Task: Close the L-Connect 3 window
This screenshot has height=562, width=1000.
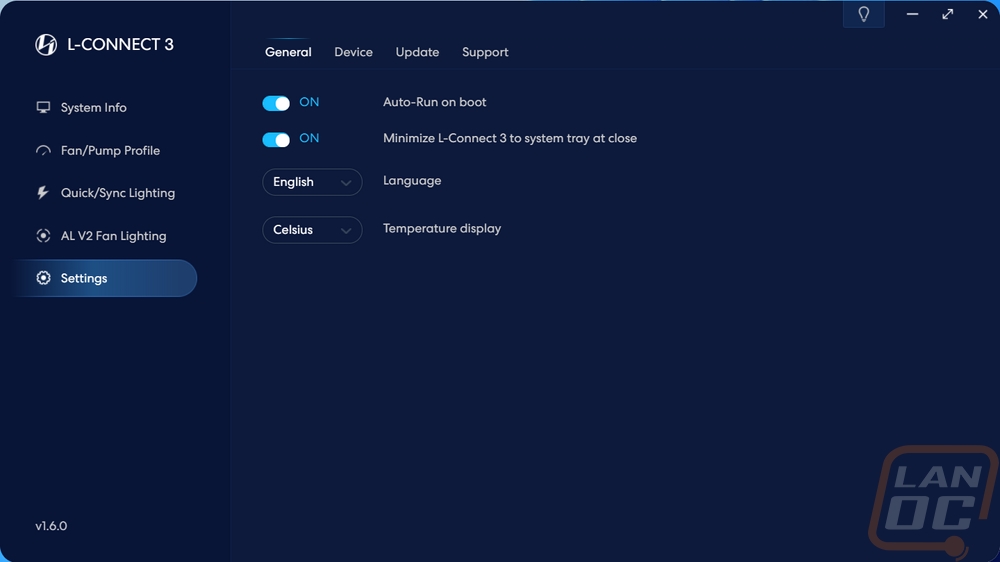Action: point(983,14)
